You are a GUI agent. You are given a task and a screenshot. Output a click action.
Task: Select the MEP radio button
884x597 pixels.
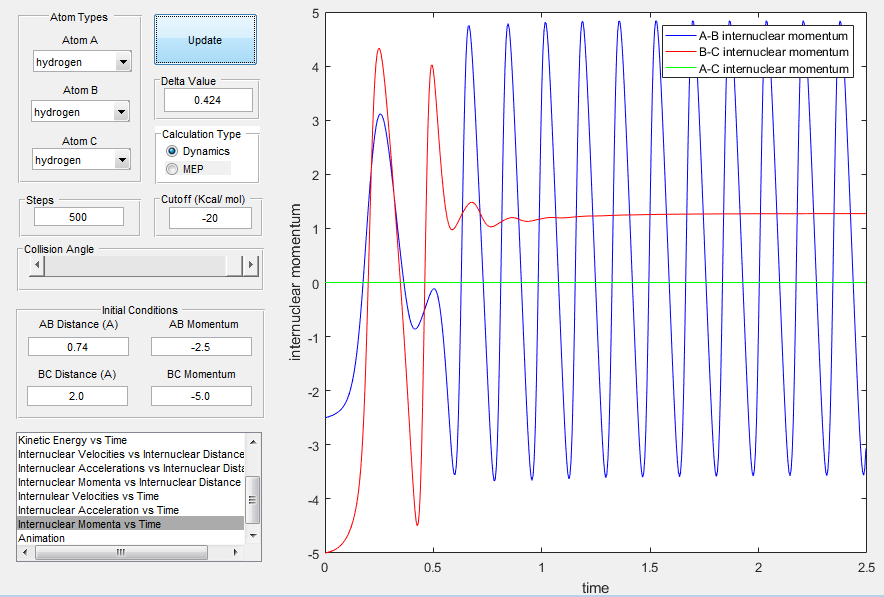click(x=185, y=169)
